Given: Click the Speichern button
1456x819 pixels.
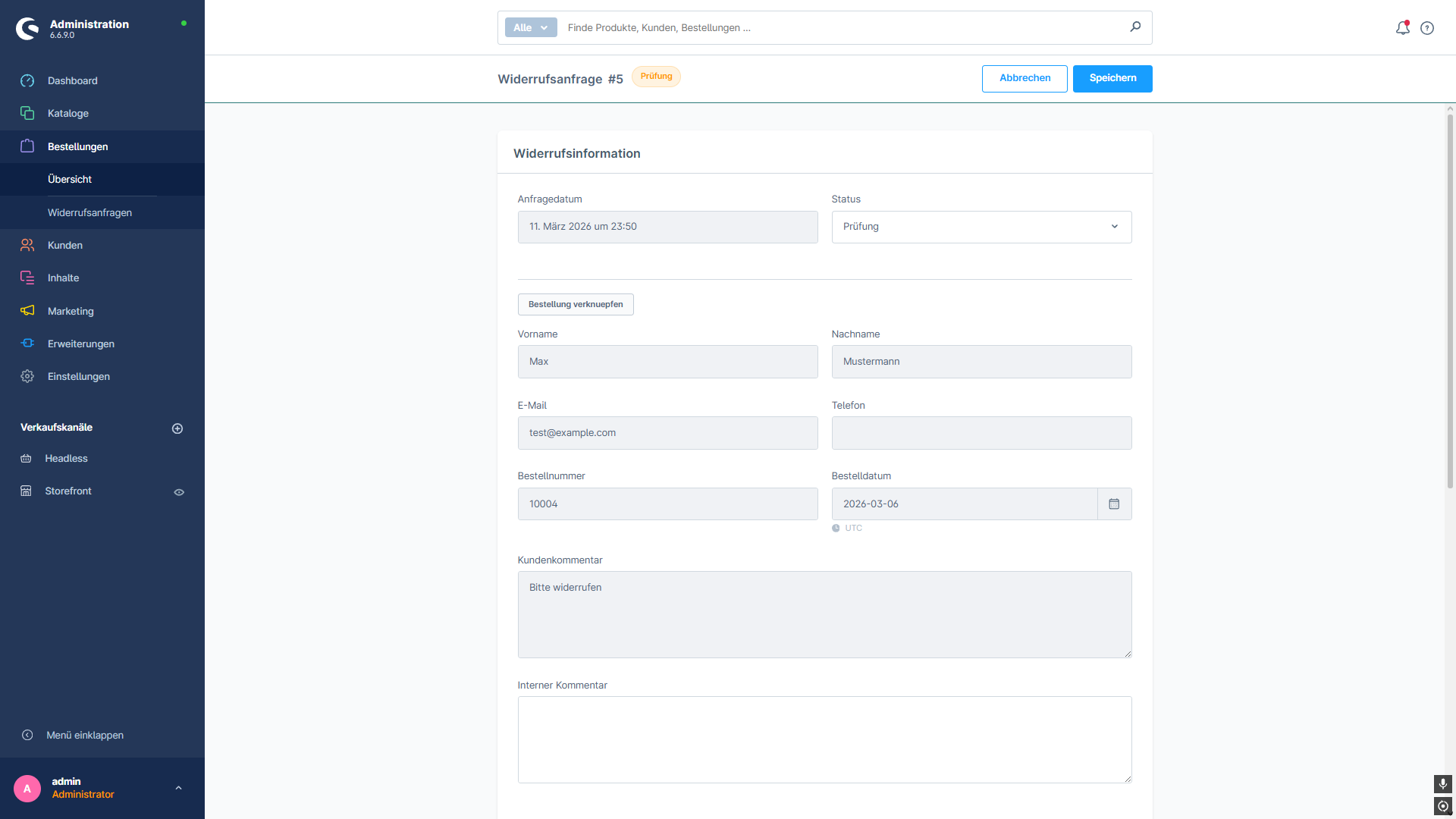Looking at the screenshot, I should tap(1112, 78).
